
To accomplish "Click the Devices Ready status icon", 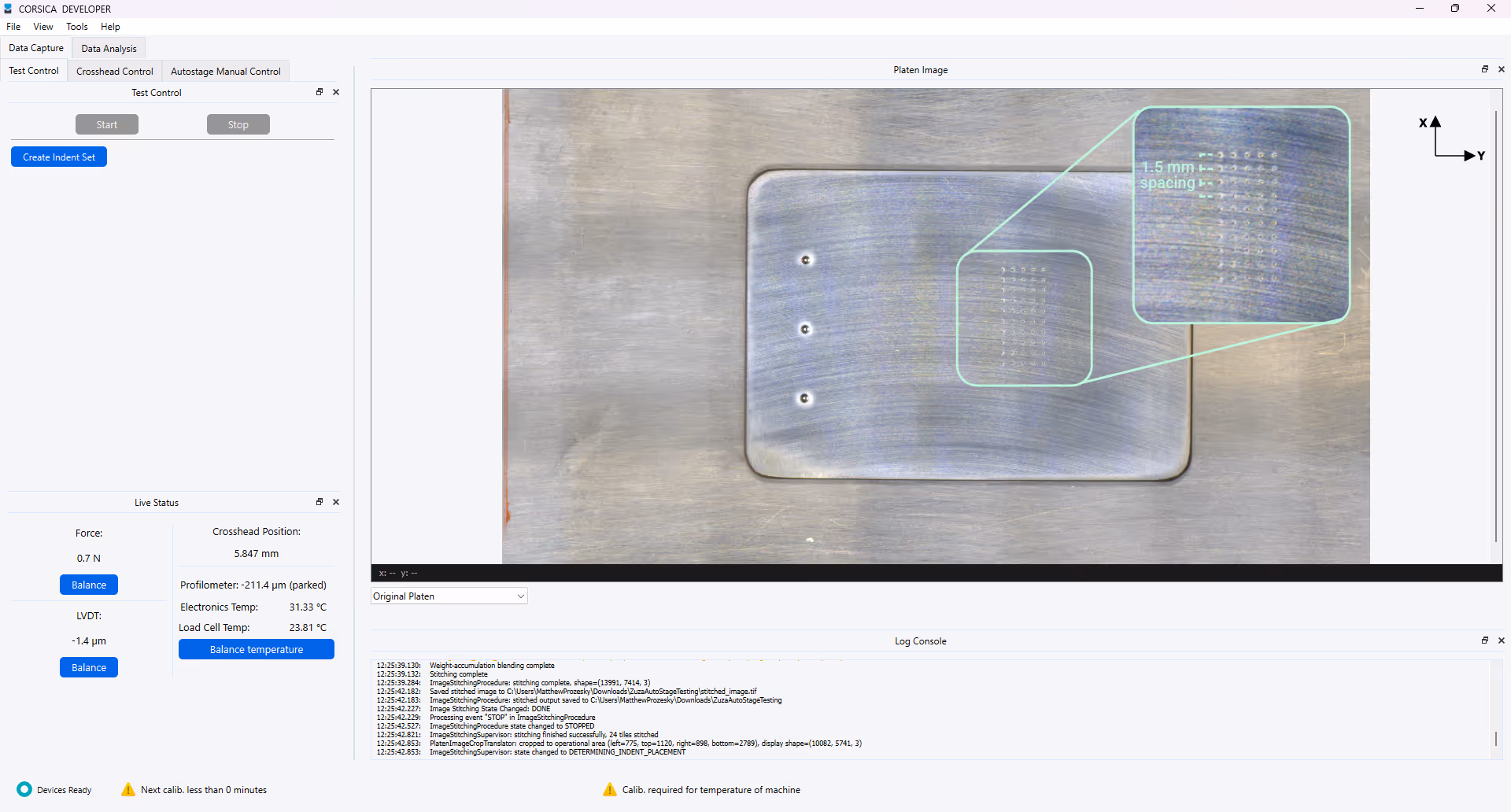I will click(24, 789).
